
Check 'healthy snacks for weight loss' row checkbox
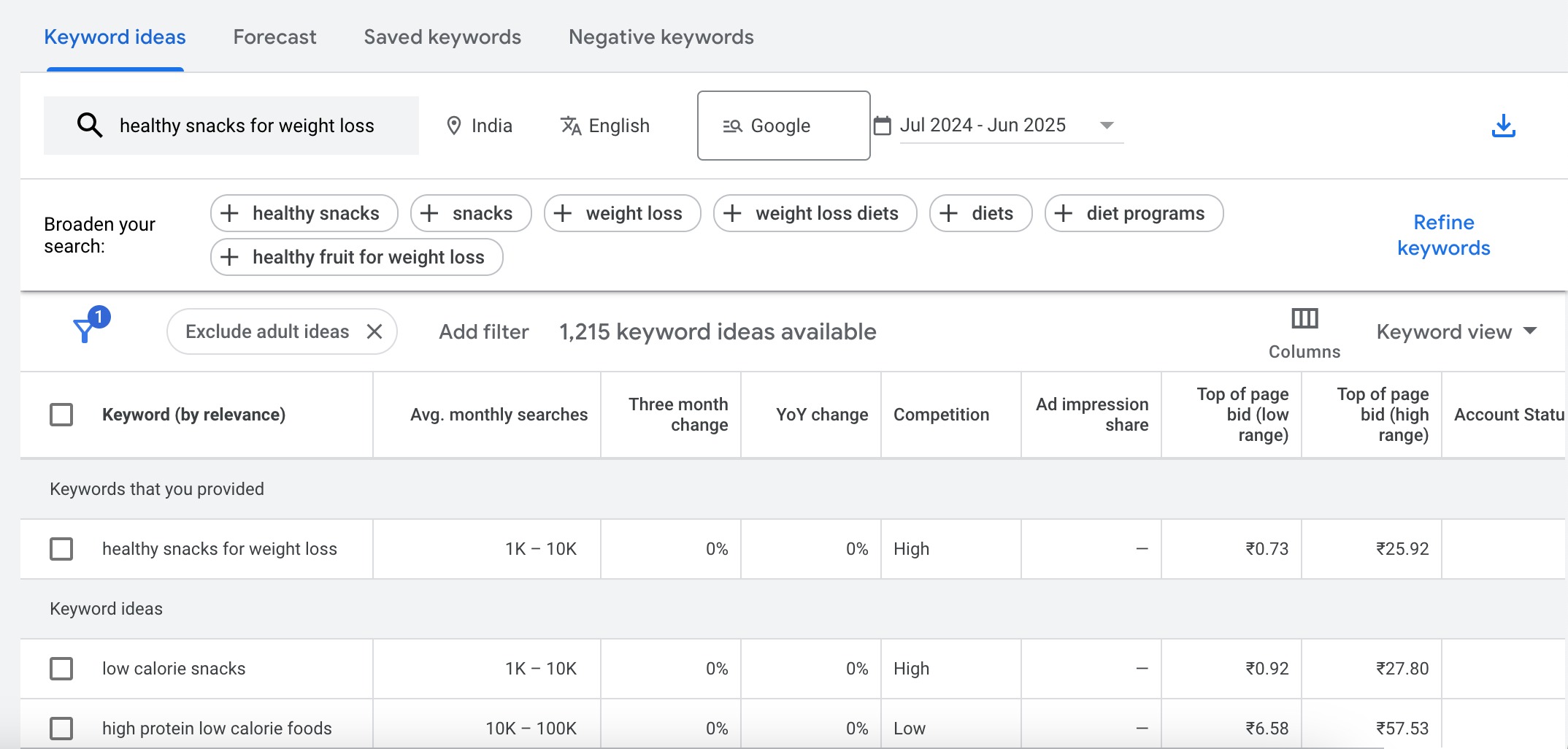[x=61, y=549]
